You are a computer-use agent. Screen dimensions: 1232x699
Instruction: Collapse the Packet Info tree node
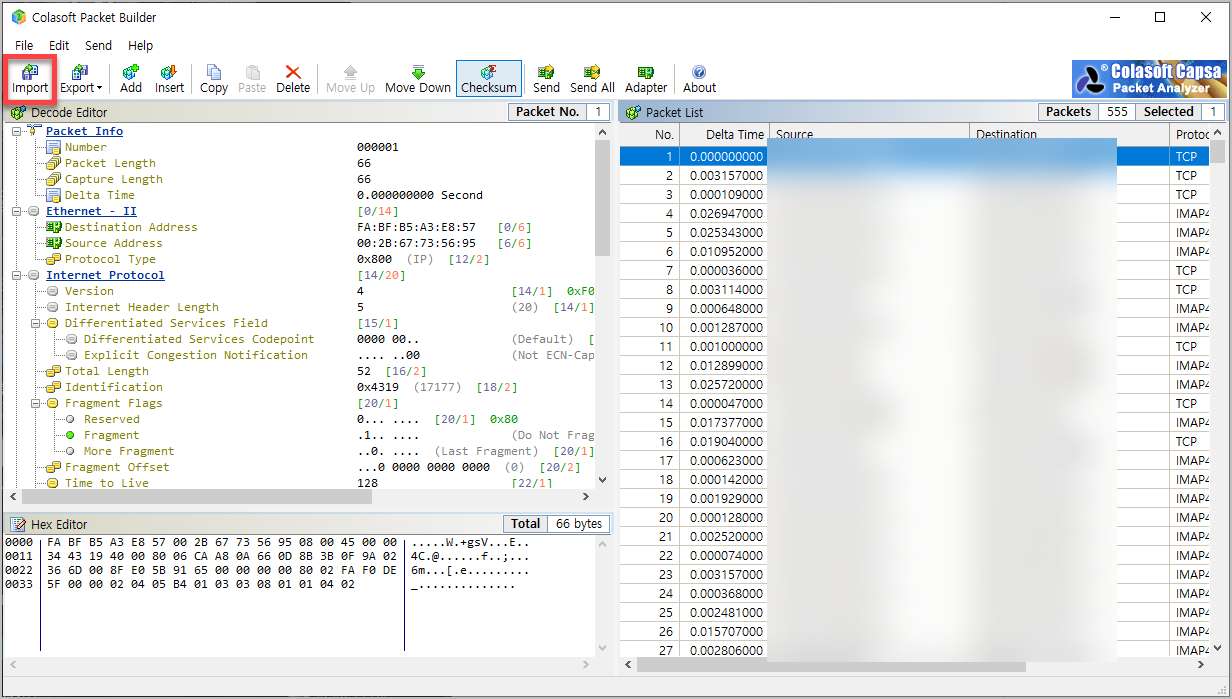point(16,131)
